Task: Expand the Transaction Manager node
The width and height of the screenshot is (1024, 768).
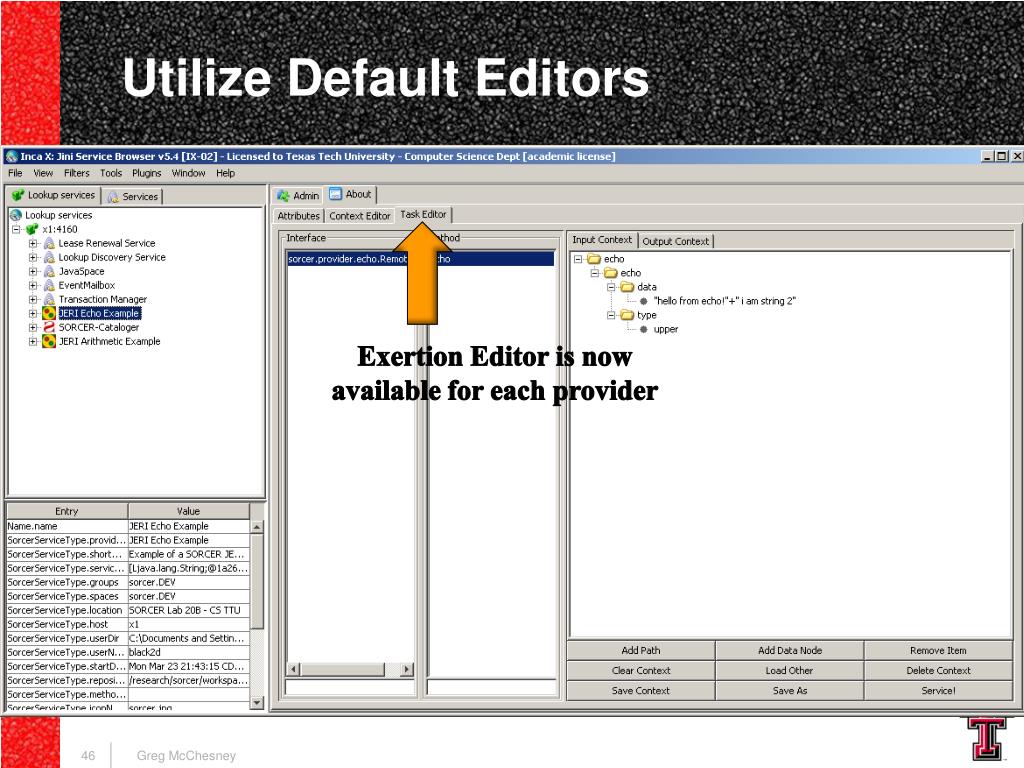Action: 33,299
